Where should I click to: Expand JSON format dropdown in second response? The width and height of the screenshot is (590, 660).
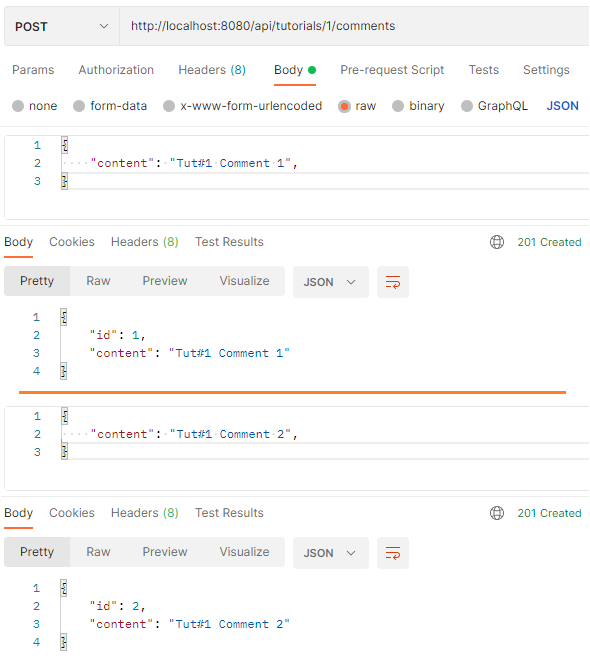331,553
